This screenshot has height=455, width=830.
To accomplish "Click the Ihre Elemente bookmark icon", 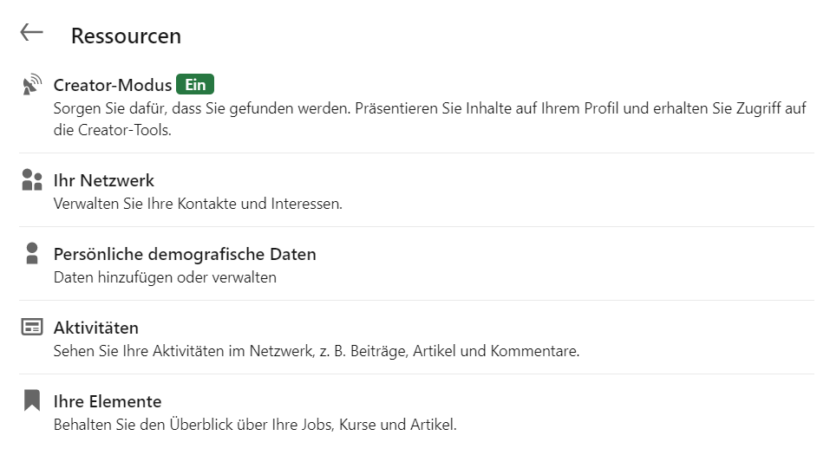I will coord(30,402).
